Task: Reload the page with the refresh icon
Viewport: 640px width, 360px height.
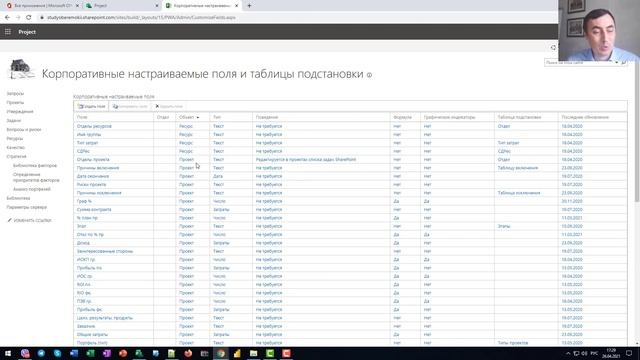Action: coord(29,18)
